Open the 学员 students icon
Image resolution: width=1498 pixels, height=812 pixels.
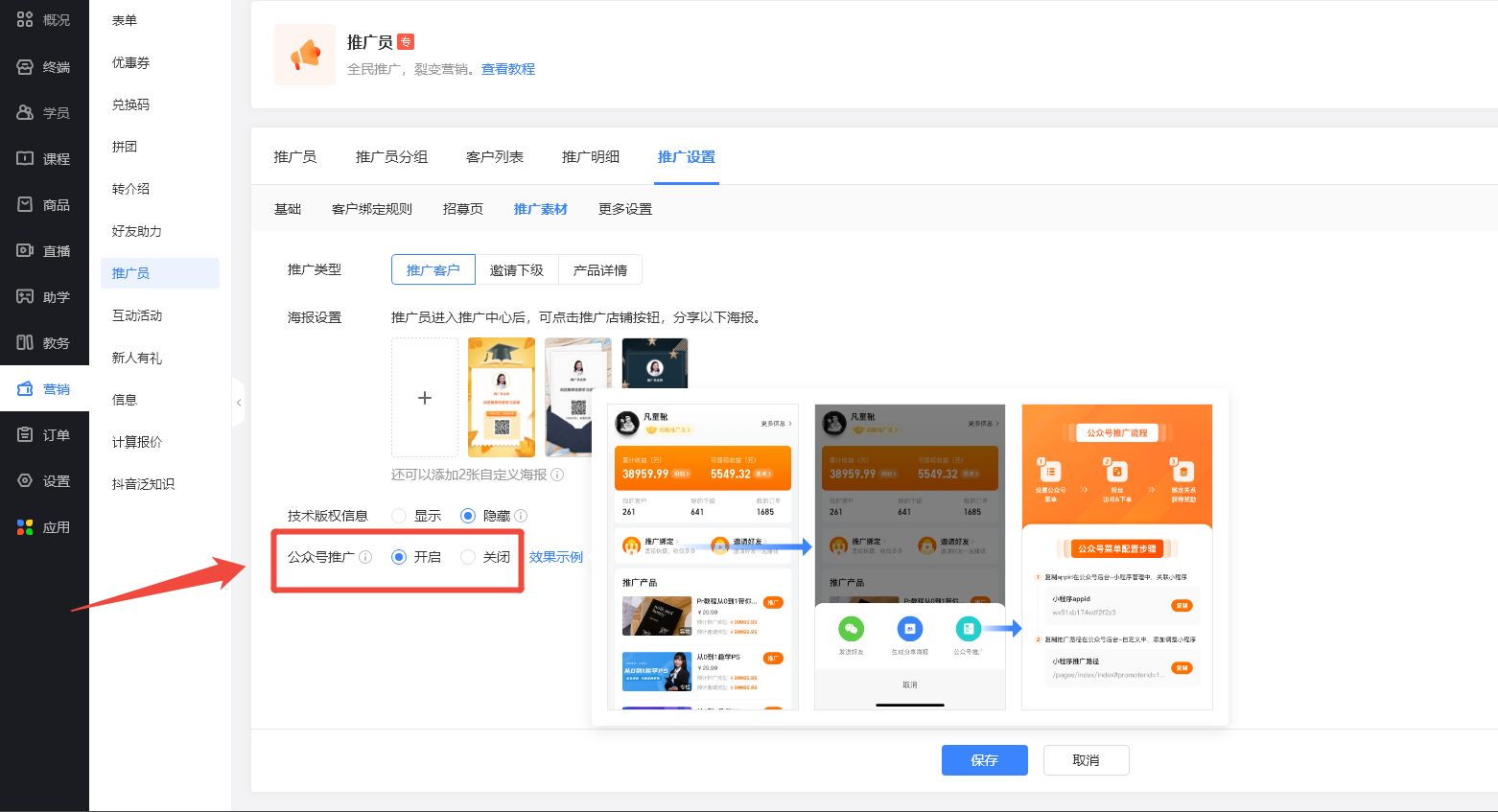point(25,112)
